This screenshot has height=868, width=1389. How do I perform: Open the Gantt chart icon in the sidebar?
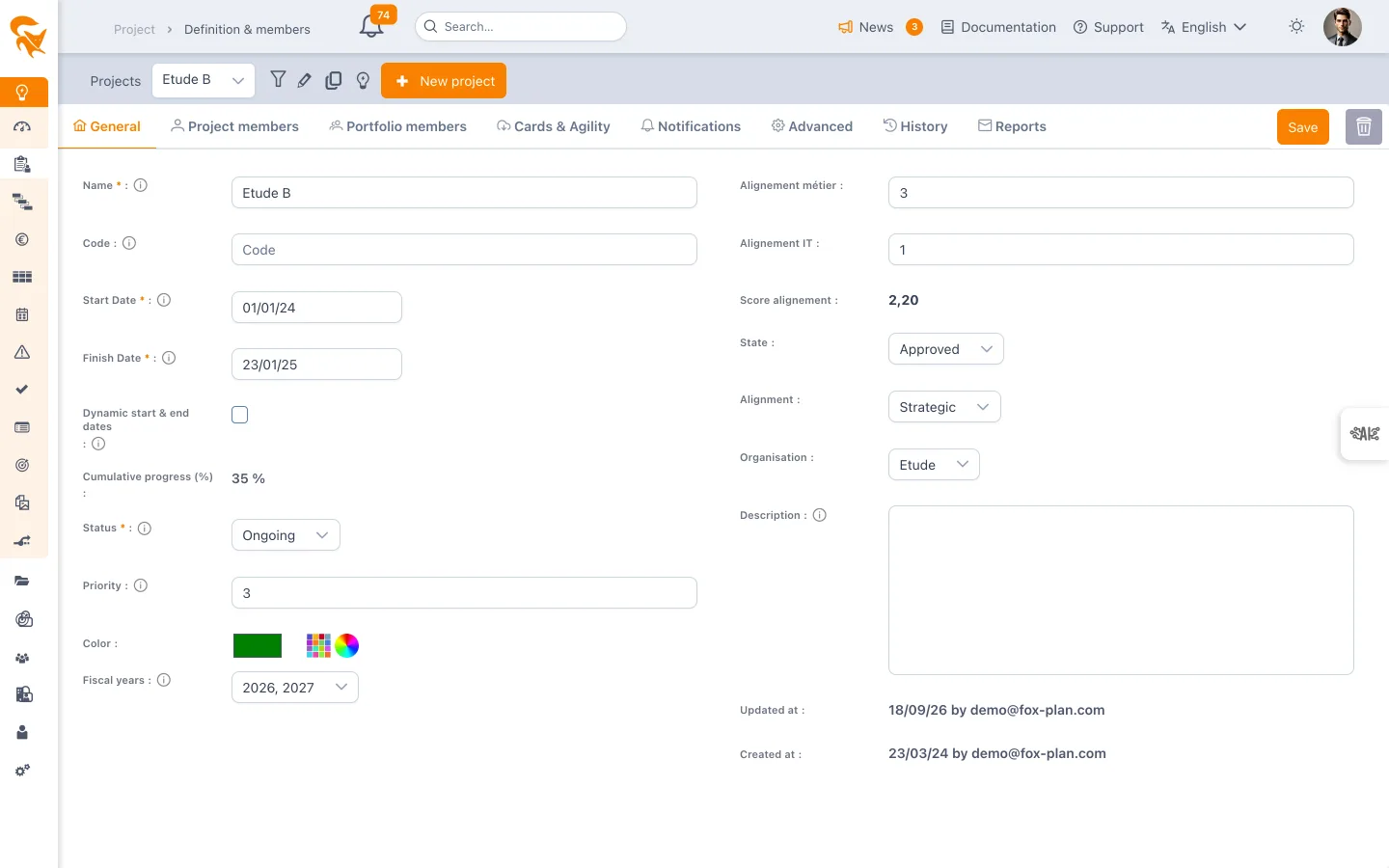point(22,203)
